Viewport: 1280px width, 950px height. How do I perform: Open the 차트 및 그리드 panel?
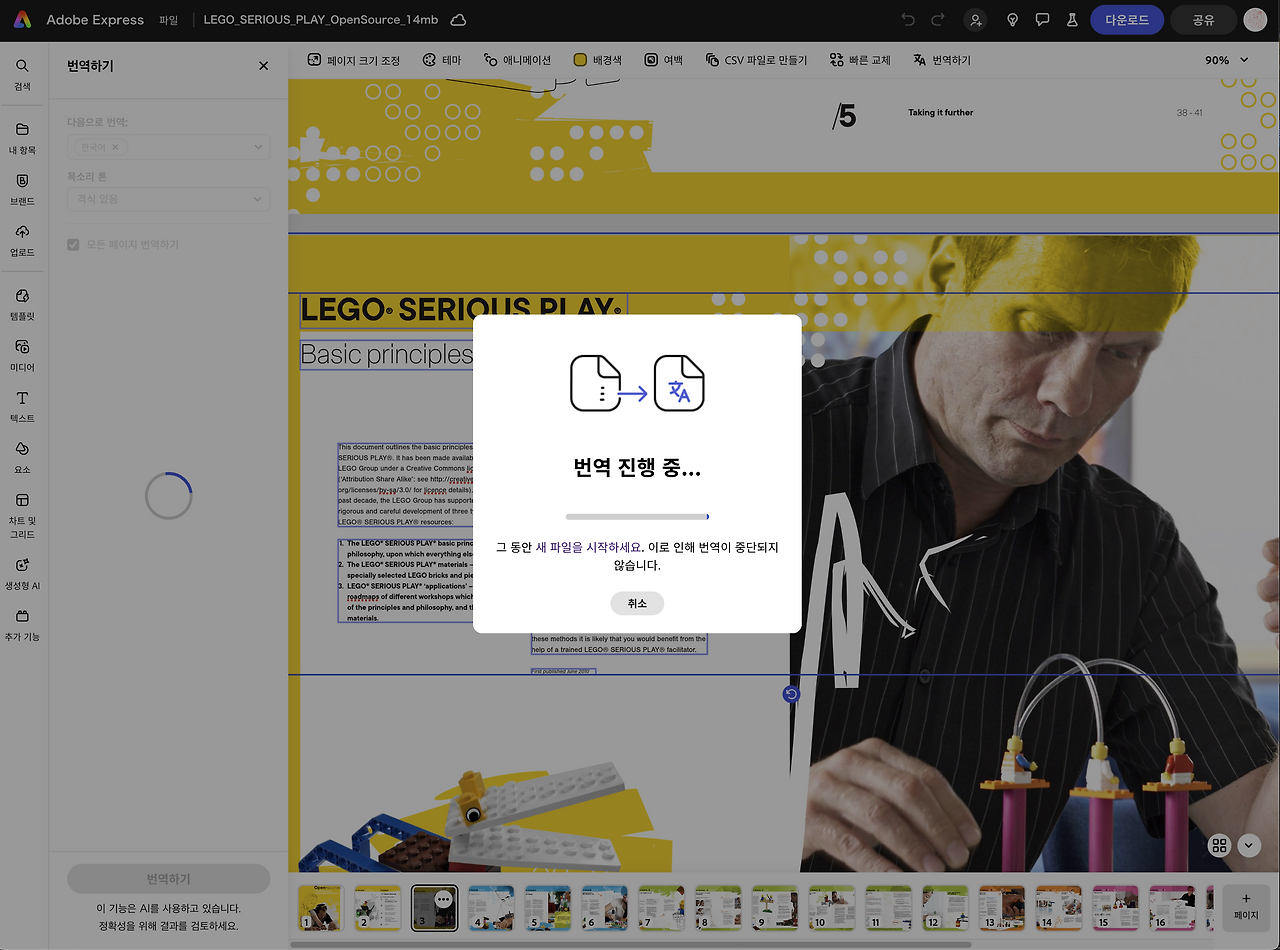pos(22,514)
